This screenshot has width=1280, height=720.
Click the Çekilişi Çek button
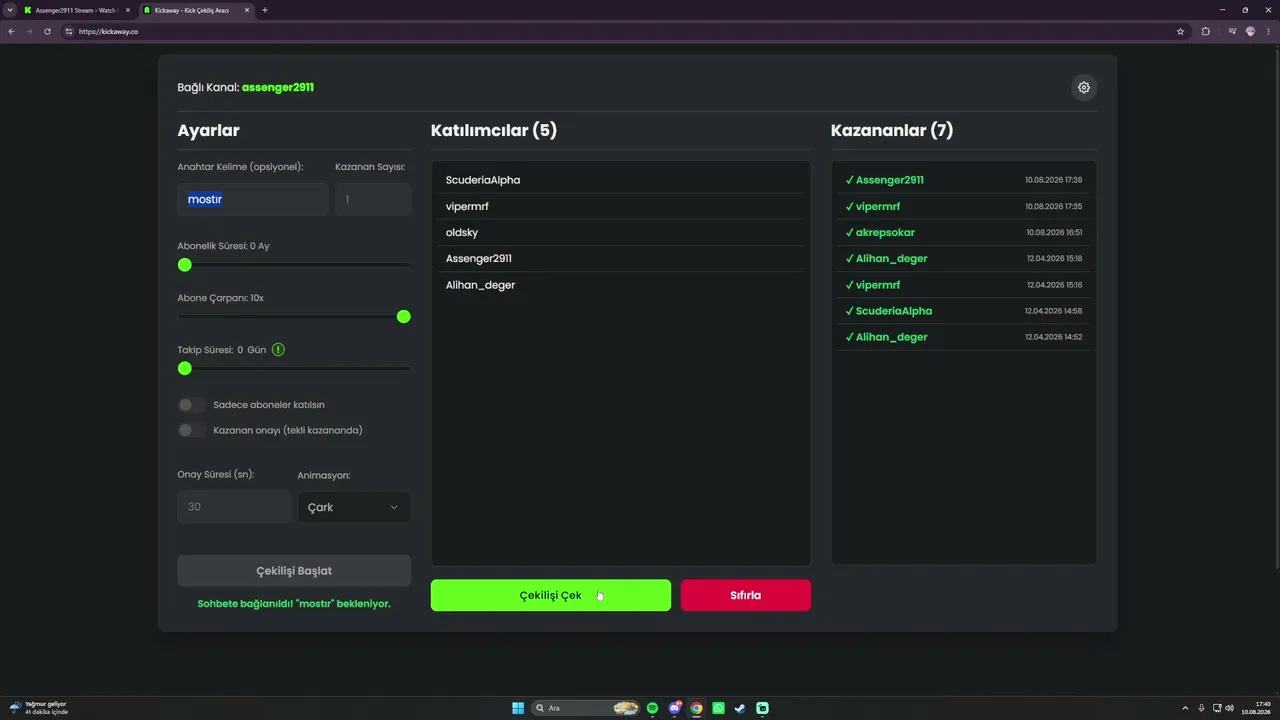coord(551,595)
